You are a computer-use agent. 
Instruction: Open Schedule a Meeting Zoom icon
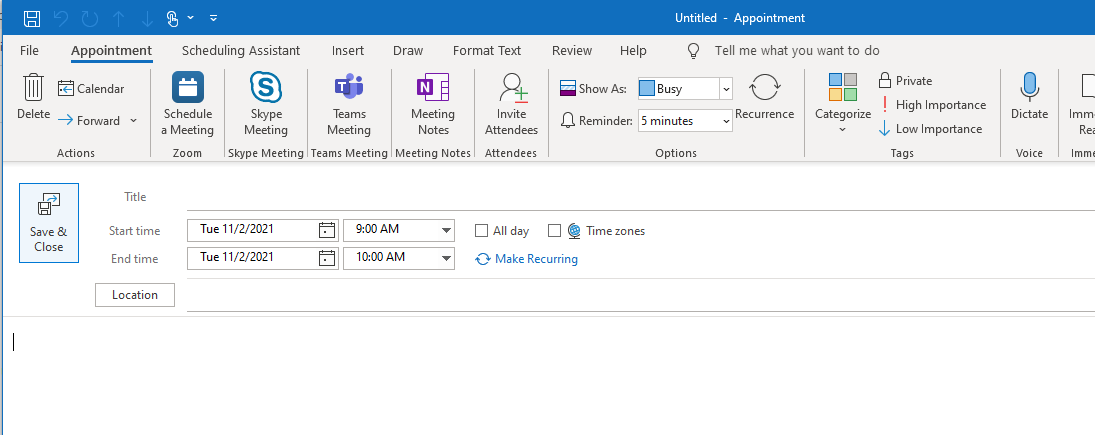(x=187, y=87)
